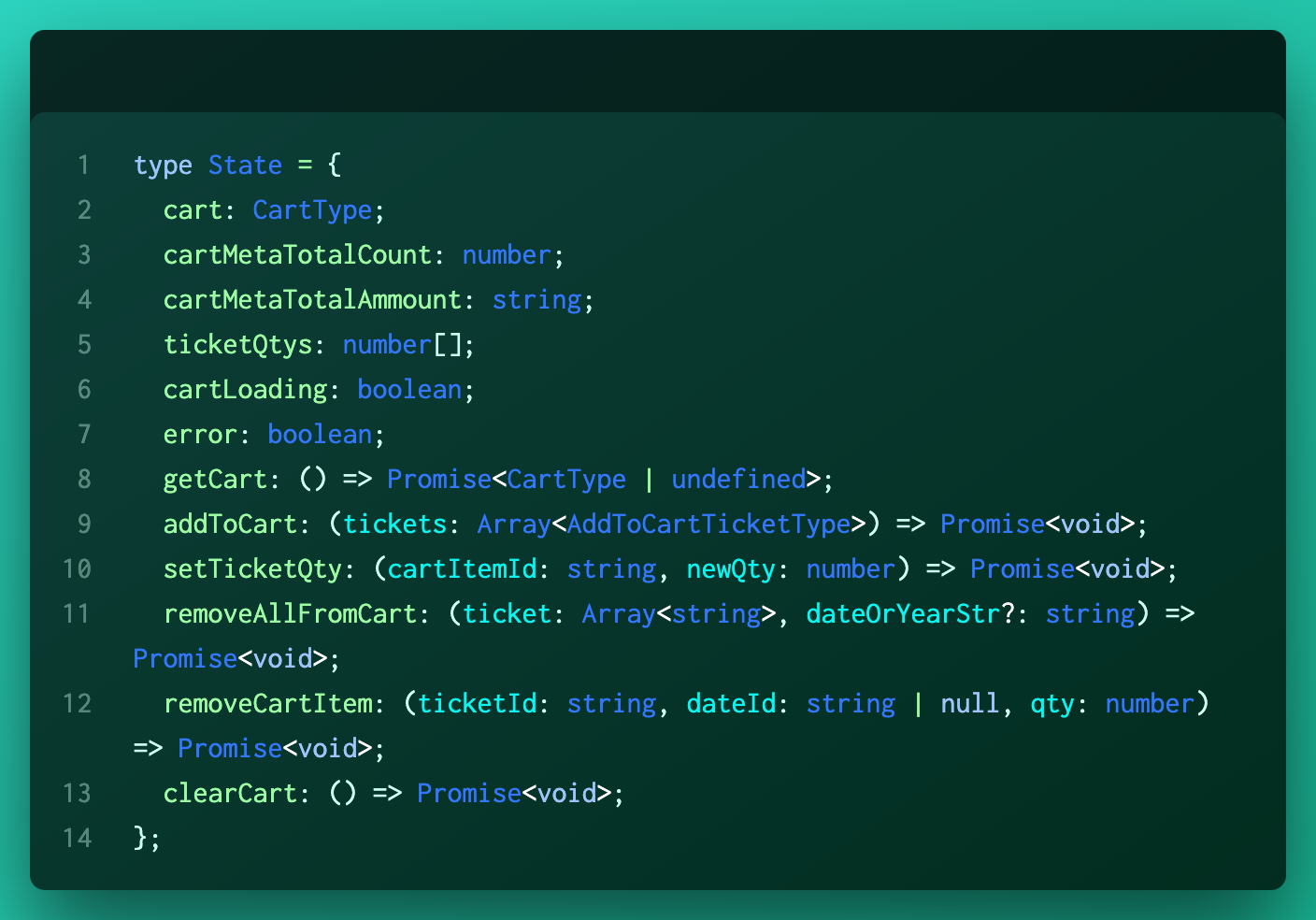Screen dimensions: 1316x920
Task: Click the "cartMetaTotalAmmount" property name
Action: point(312,300)
